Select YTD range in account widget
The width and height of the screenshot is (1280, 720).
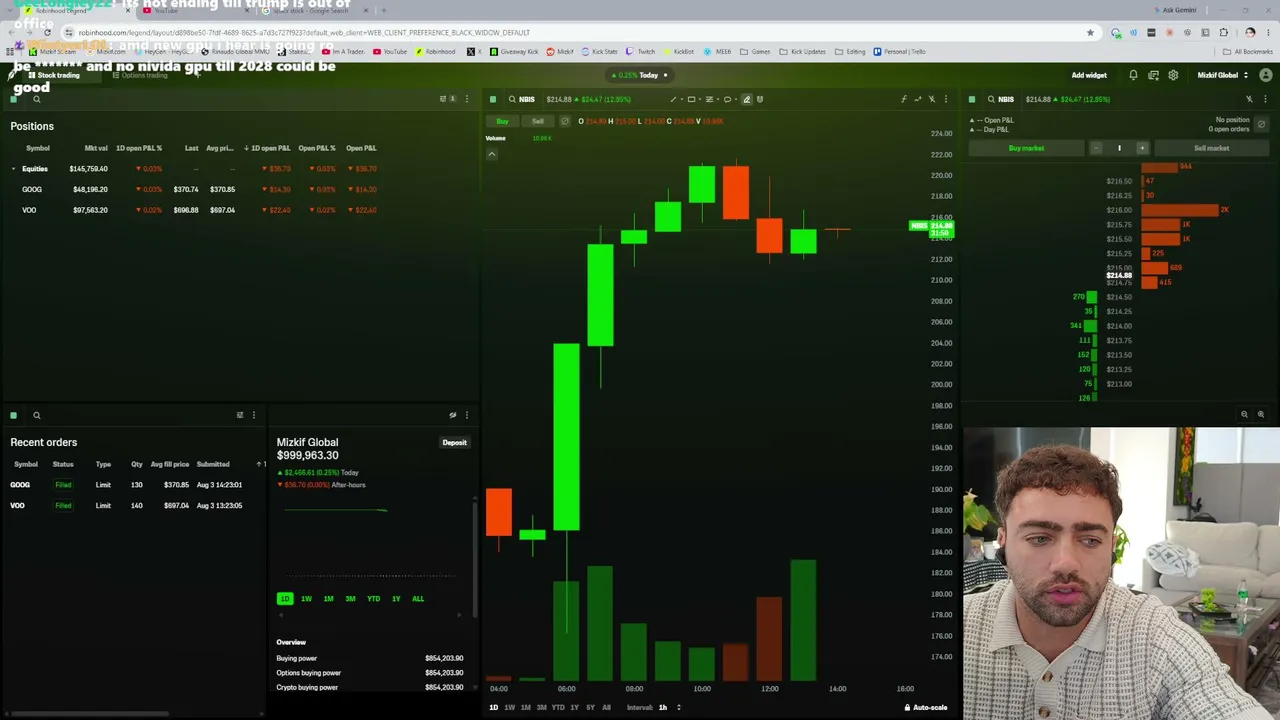pyautogui.click(x=373, y=598)
